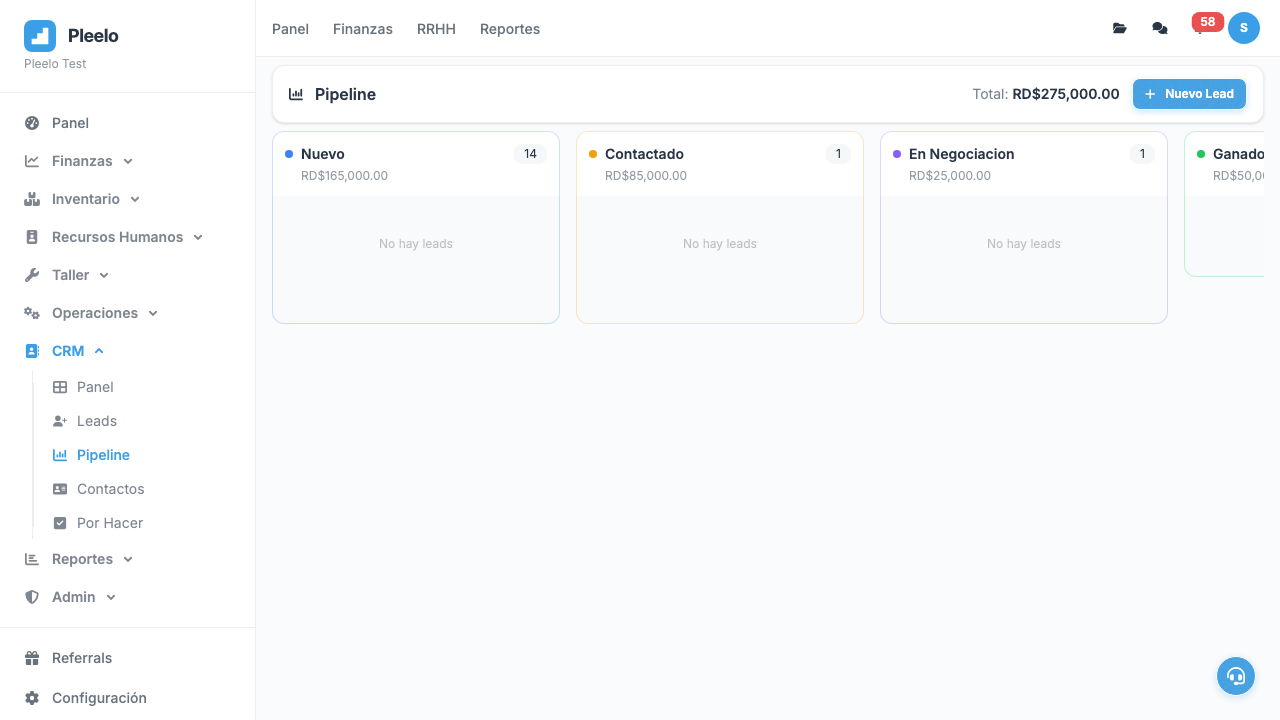
Task: Click the Contactos address card icon
Action: (x=60, y=489)
